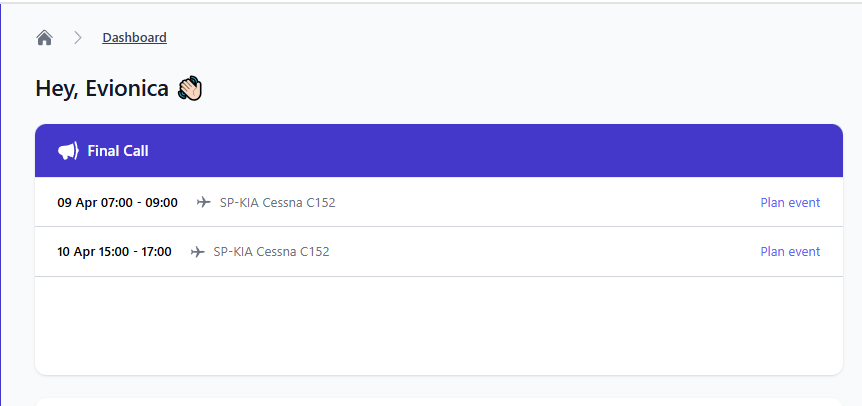Select the 10 Apr 15:00 - 17:00 time
862x406 pixels.
point(114,252)
